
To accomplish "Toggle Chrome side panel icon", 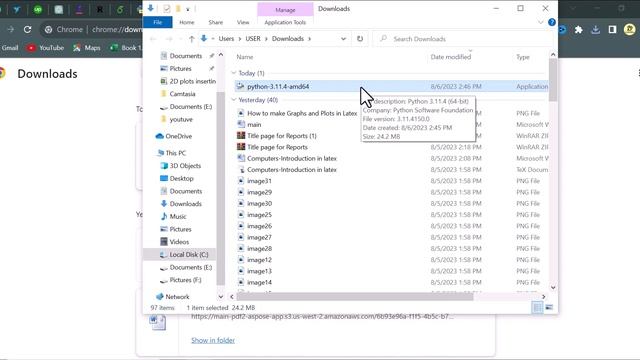I will pos(612,29).
